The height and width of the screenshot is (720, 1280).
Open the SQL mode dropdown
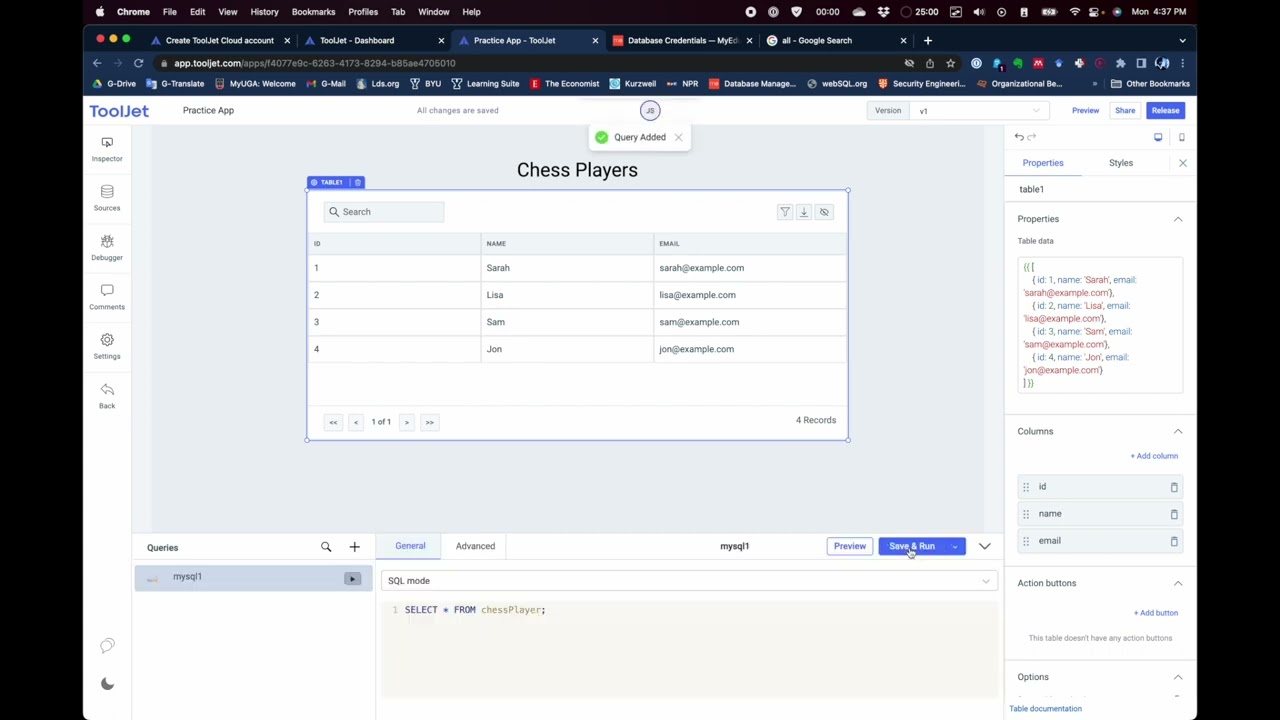(689, 581)
